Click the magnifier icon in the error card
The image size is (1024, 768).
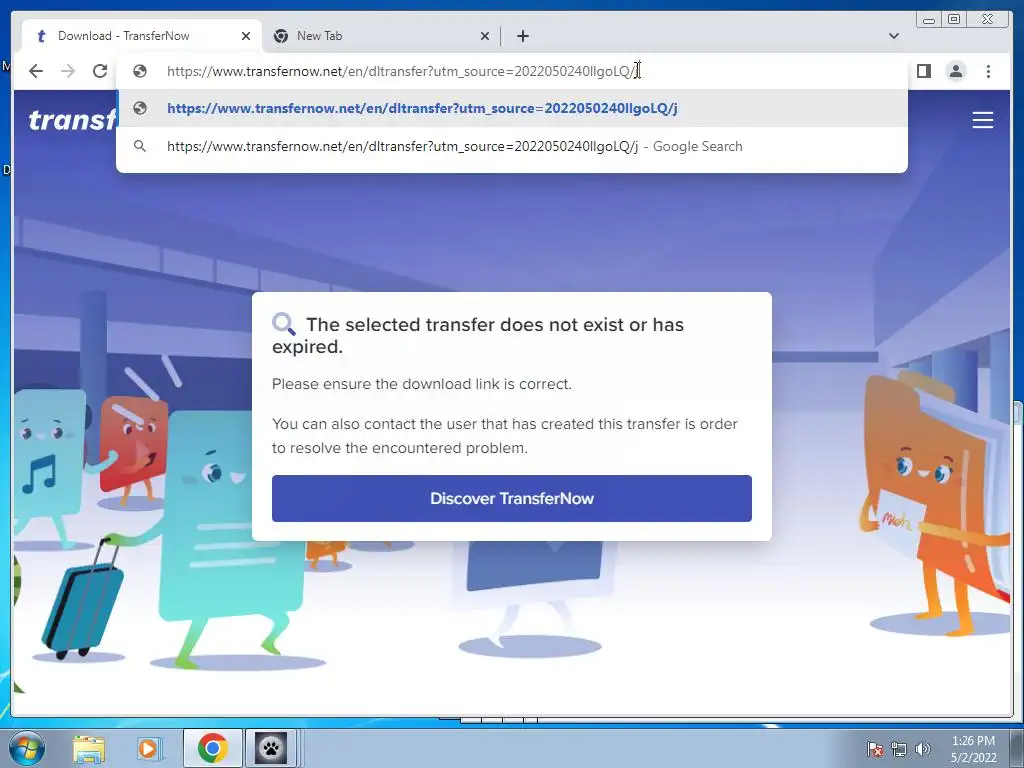pyautogui.click(x=284, y=324)
